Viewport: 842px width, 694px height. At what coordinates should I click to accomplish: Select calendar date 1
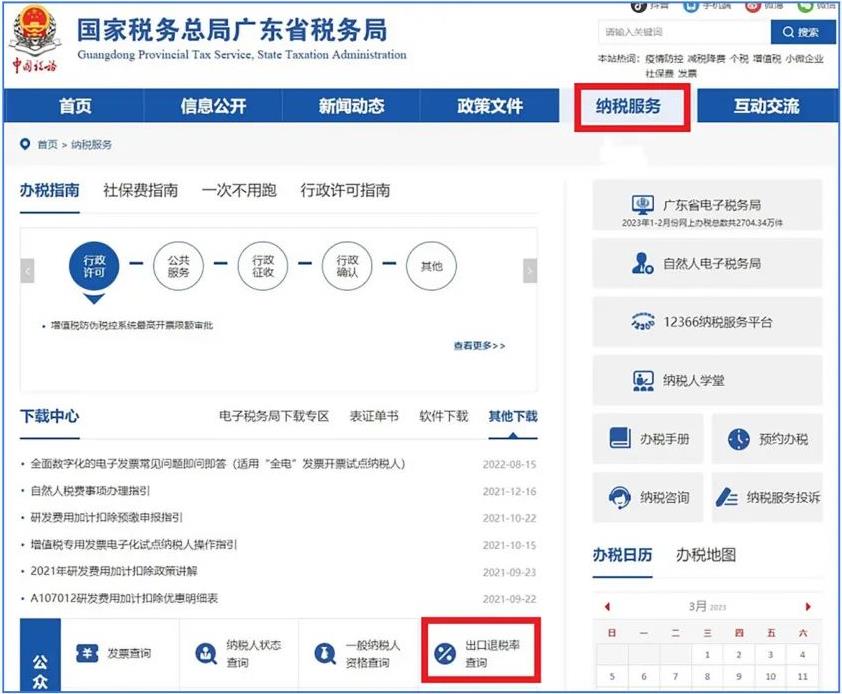point(707,654)
